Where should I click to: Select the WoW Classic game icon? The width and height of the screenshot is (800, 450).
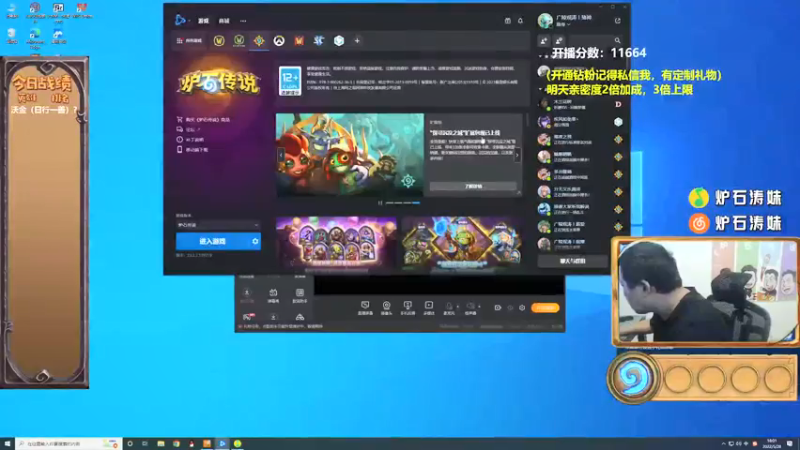239,41
